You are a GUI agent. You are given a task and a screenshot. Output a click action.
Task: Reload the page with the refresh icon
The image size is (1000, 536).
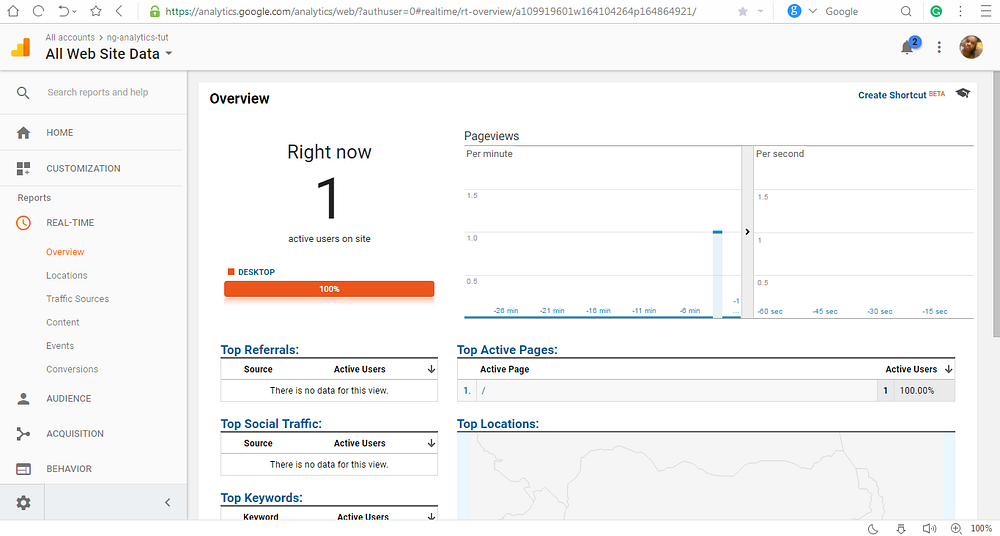[38, 11]
